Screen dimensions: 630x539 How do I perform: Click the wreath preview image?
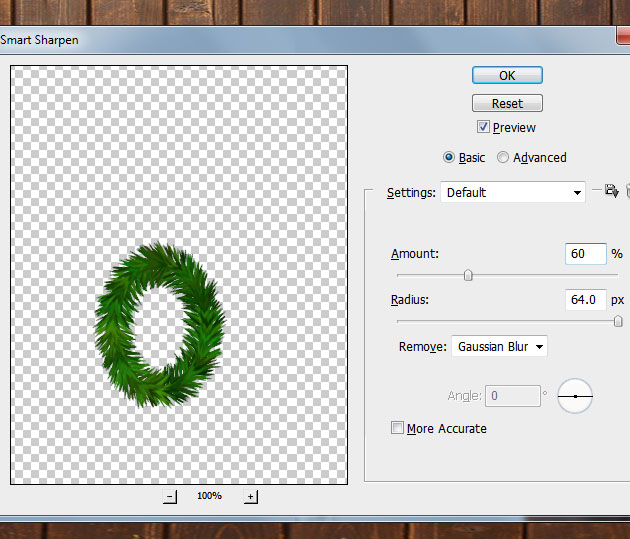160,325
